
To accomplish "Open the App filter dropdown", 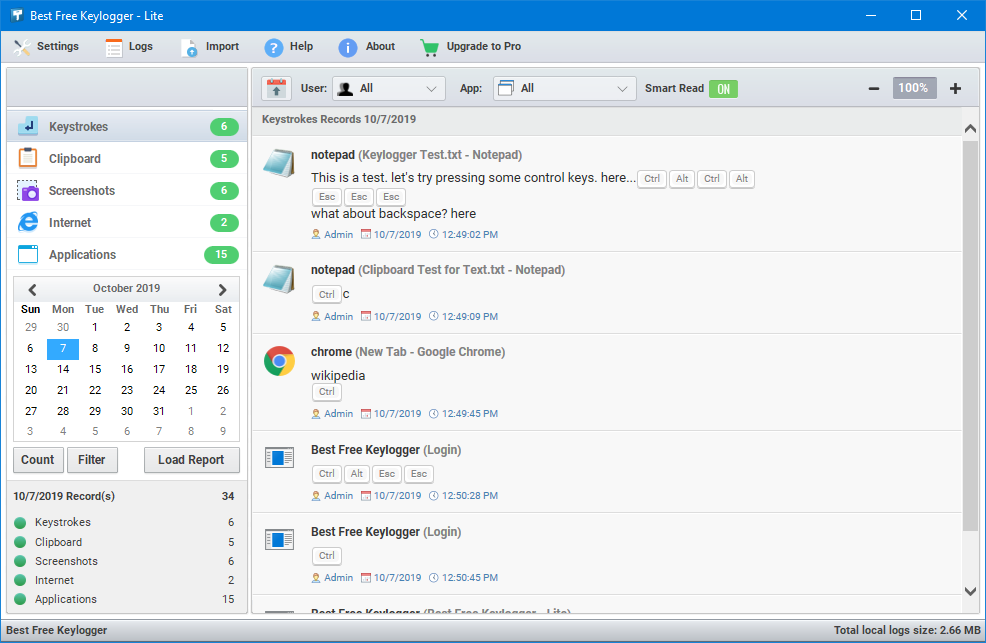I will (564, 88).
